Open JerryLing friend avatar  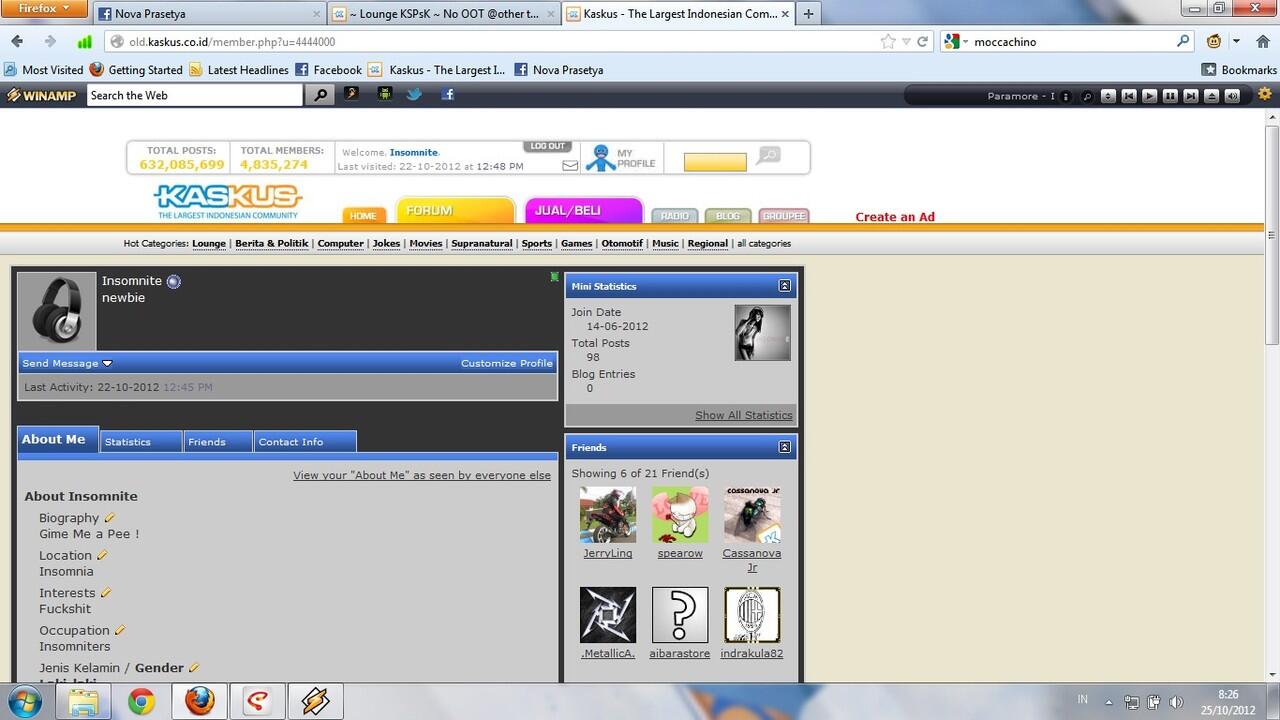tap(608, 515)
